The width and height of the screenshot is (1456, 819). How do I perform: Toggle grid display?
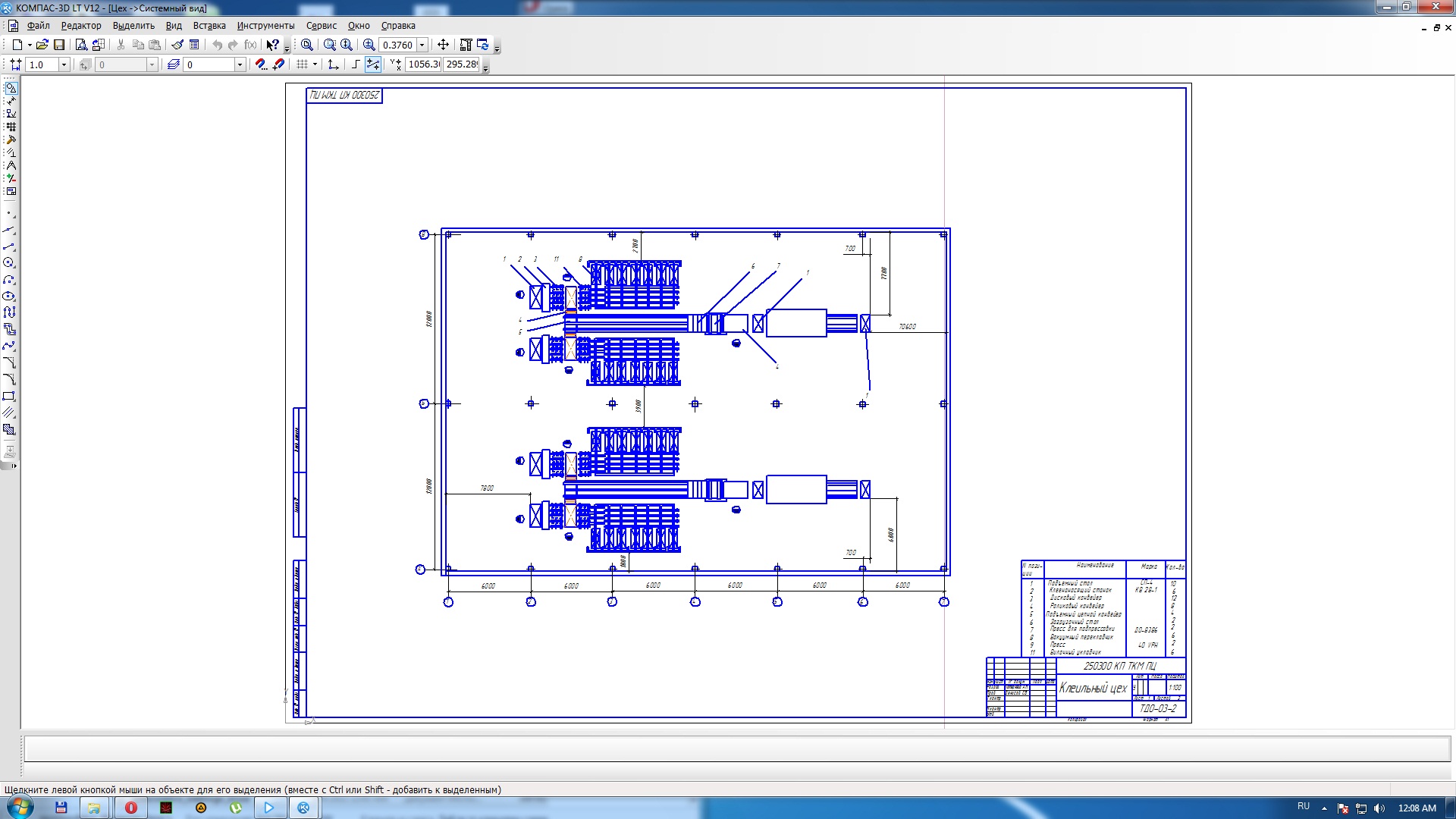(302, 64)
